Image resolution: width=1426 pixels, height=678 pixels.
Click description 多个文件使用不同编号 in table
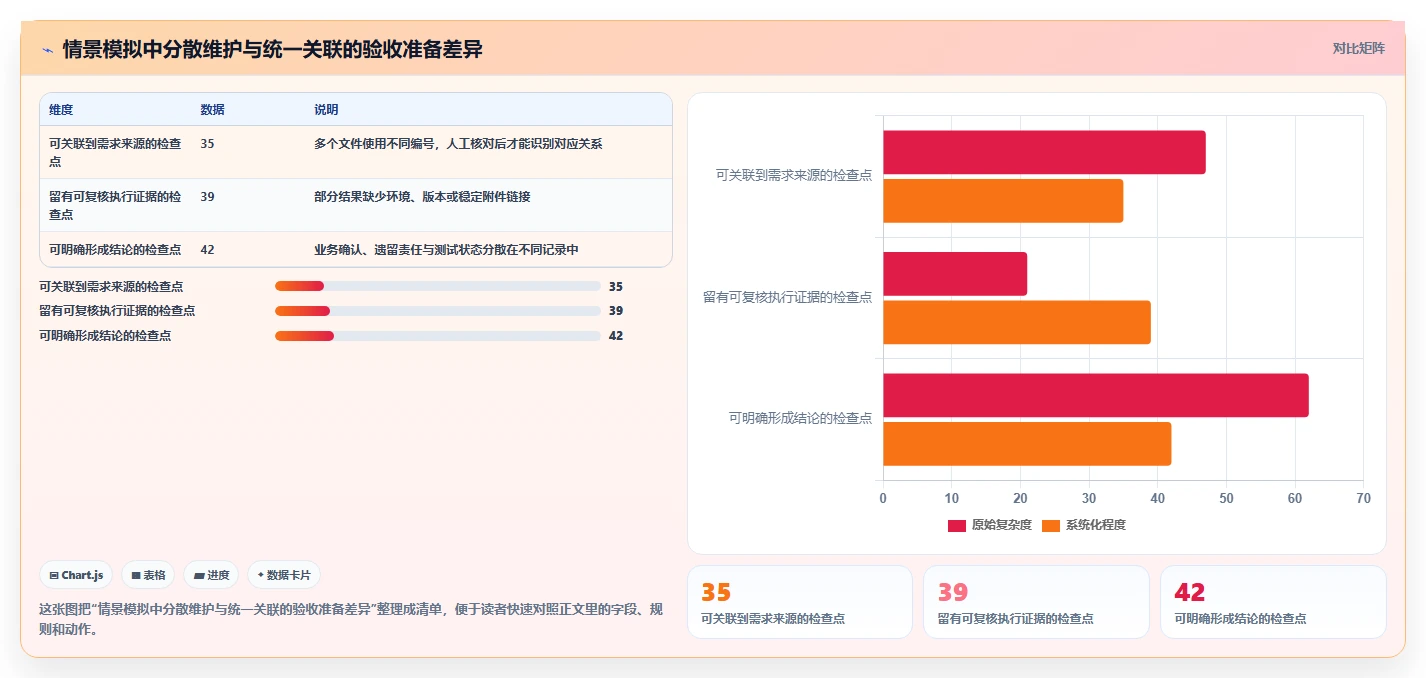(x=458, y=144)
